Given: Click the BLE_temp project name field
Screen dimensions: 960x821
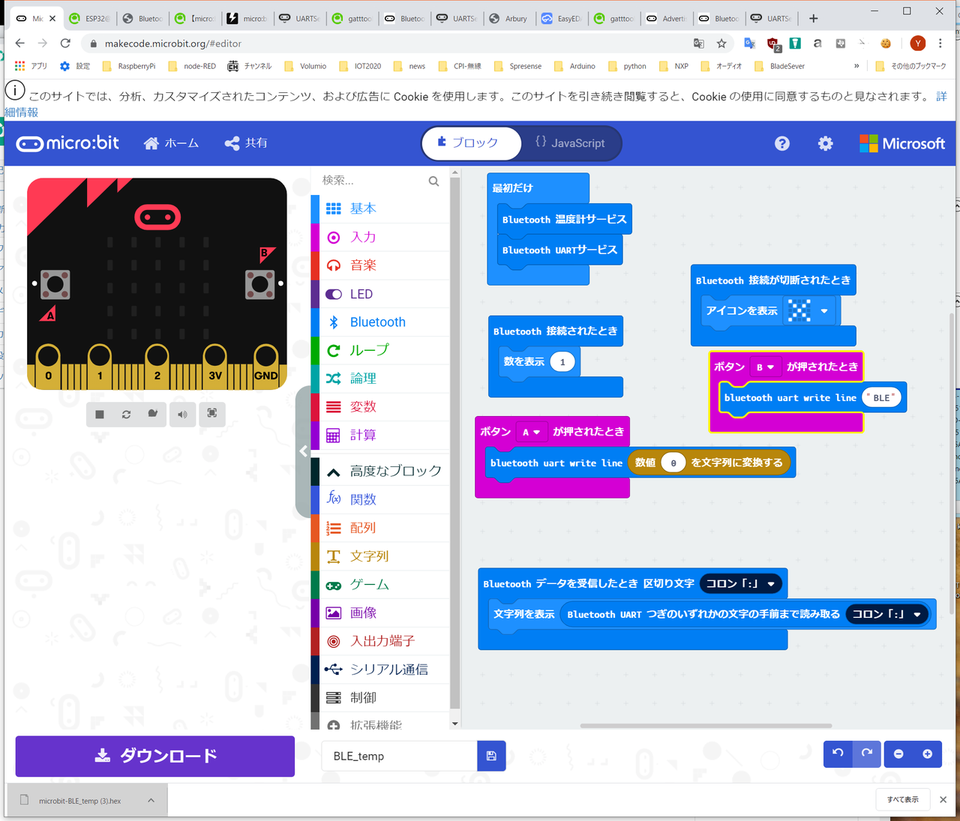Looking at the screenshot, I should (400, 756).
